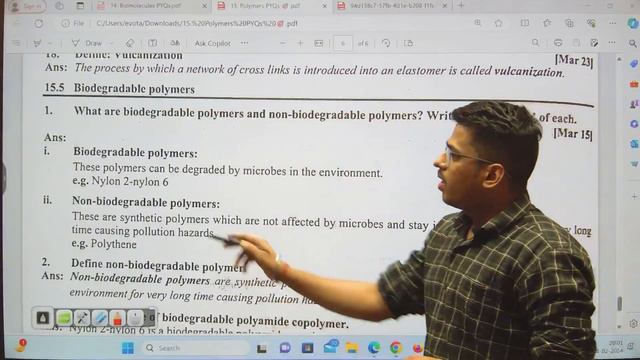This screenshot has height=360, width=640.
Task: Add a sidebar app with plus icon
Action: [635, 196]
